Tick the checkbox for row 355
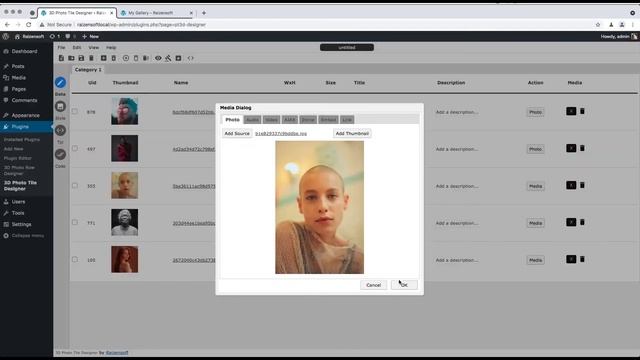This screenshot has width=640, height=360. [x=75, y=185]
